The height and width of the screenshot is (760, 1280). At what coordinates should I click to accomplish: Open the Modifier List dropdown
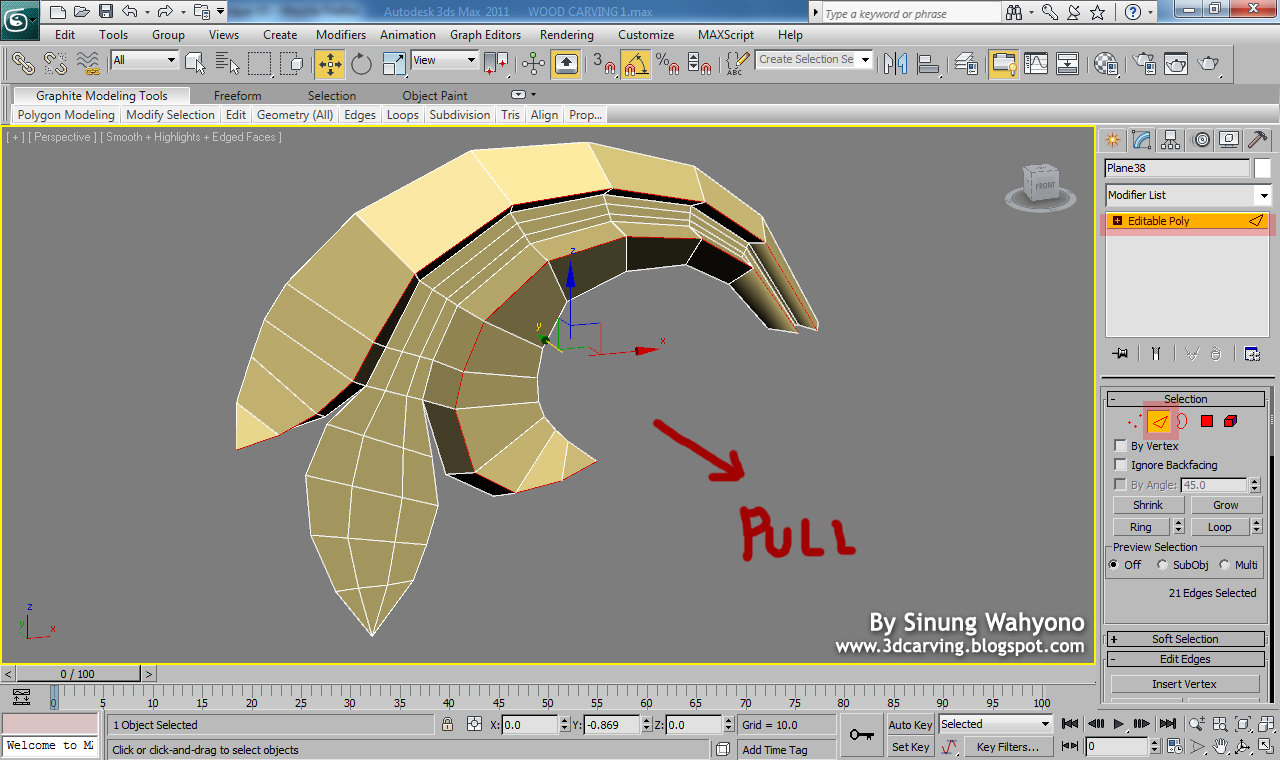coord(1263,195)
